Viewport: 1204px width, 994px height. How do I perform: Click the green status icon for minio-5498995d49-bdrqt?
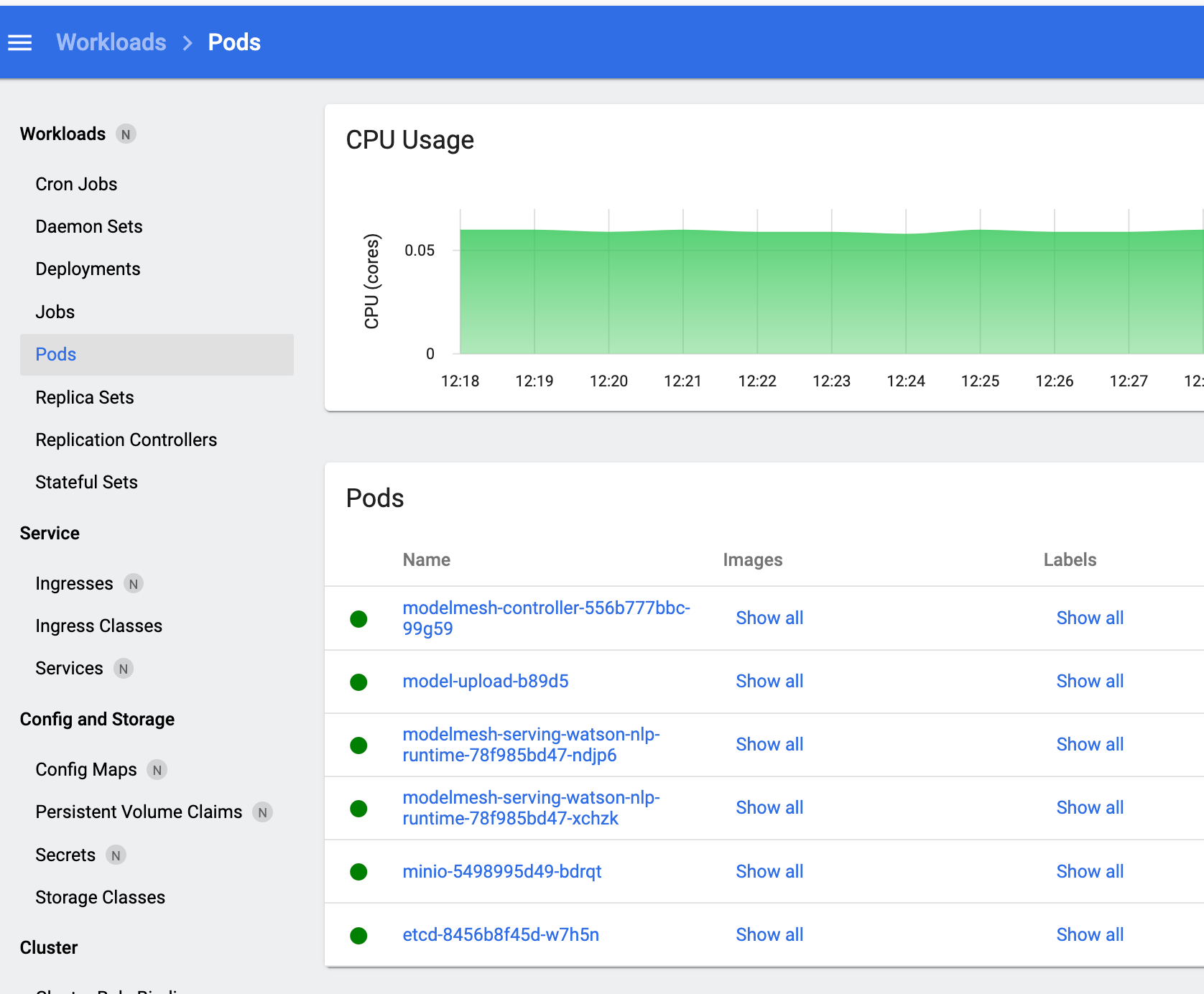tap(358, 872)
